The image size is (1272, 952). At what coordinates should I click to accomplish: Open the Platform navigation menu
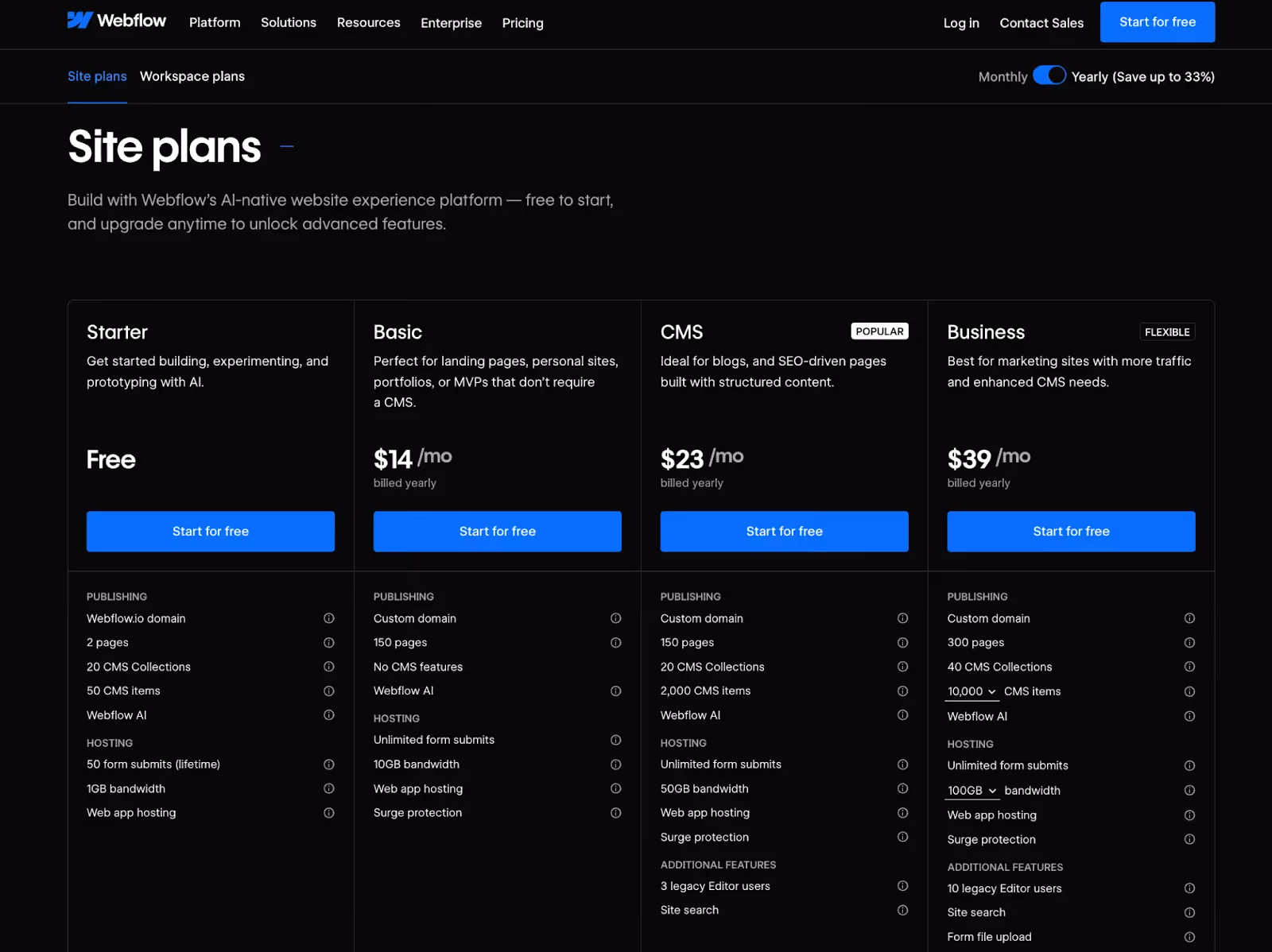tap(215, 22)
